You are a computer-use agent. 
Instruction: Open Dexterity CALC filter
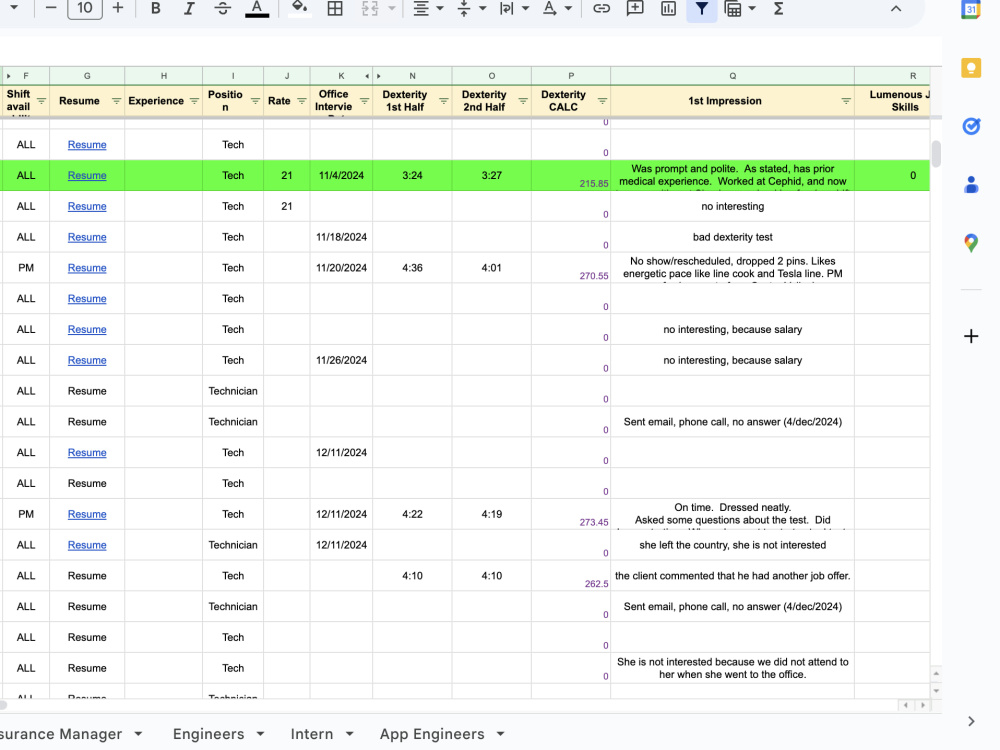pyautogui.click(x=602, y=101)
